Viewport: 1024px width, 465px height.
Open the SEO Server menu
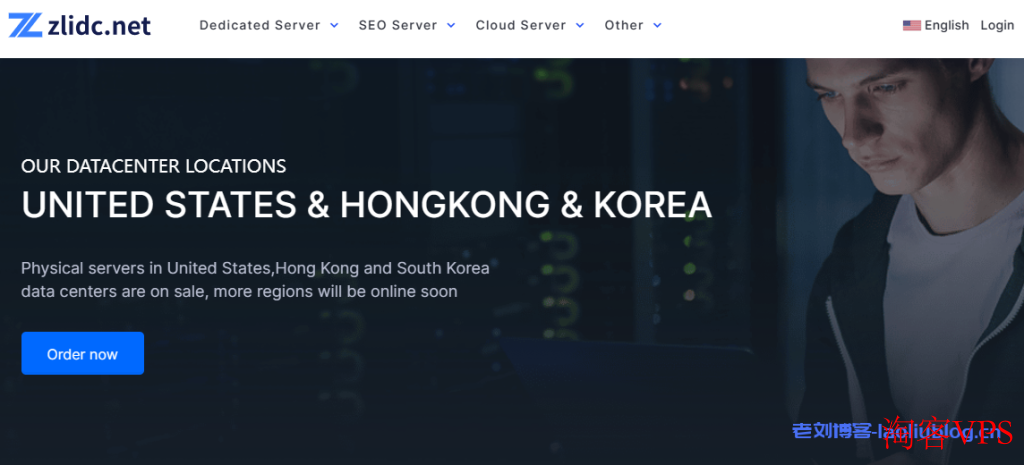click(398, 25)
